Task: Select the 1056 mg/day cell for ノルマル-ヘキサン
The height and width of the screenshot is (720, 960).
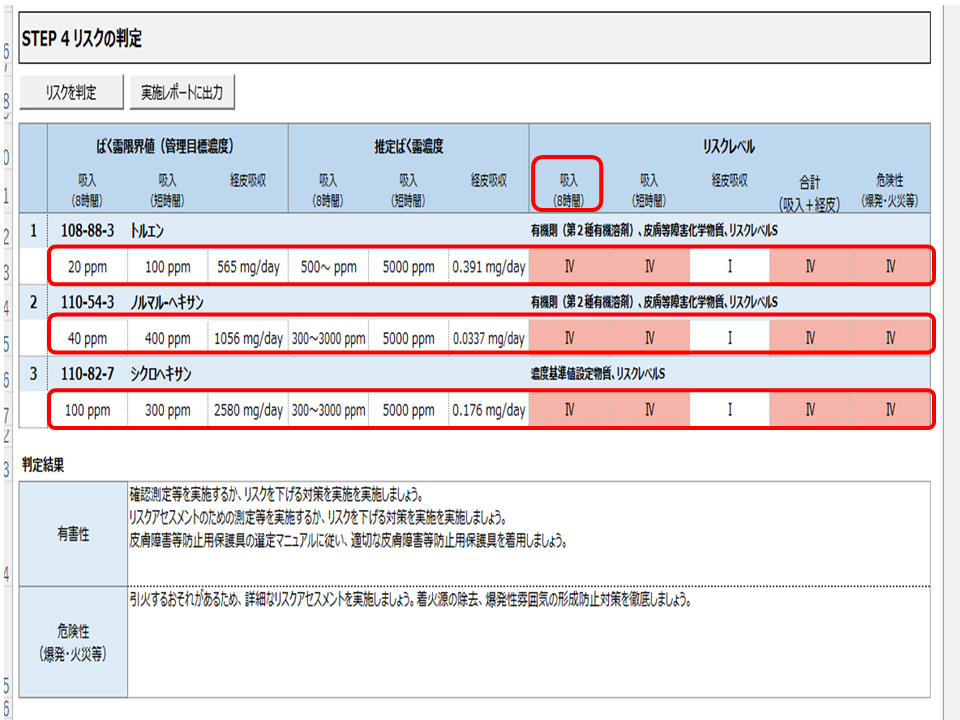Action: point(248,338)
